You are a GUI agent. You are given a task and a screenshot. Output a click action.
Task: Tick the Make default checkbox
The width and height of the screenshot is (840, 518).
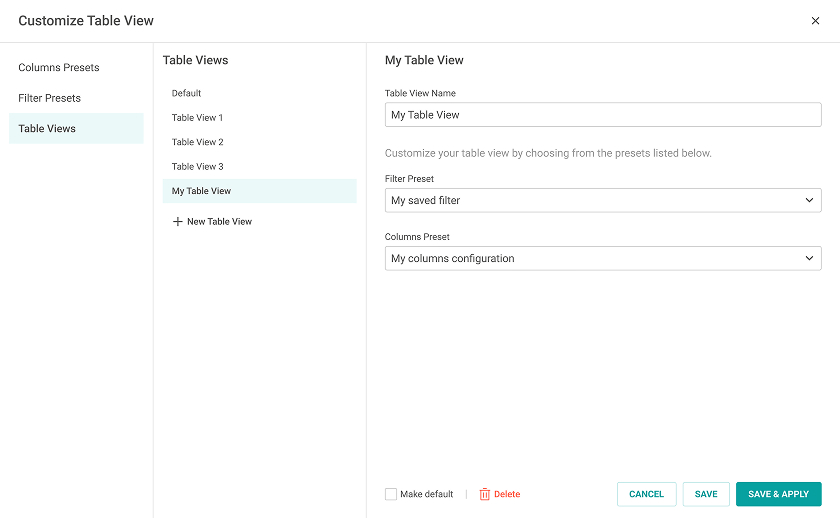(x=391, y=494)
